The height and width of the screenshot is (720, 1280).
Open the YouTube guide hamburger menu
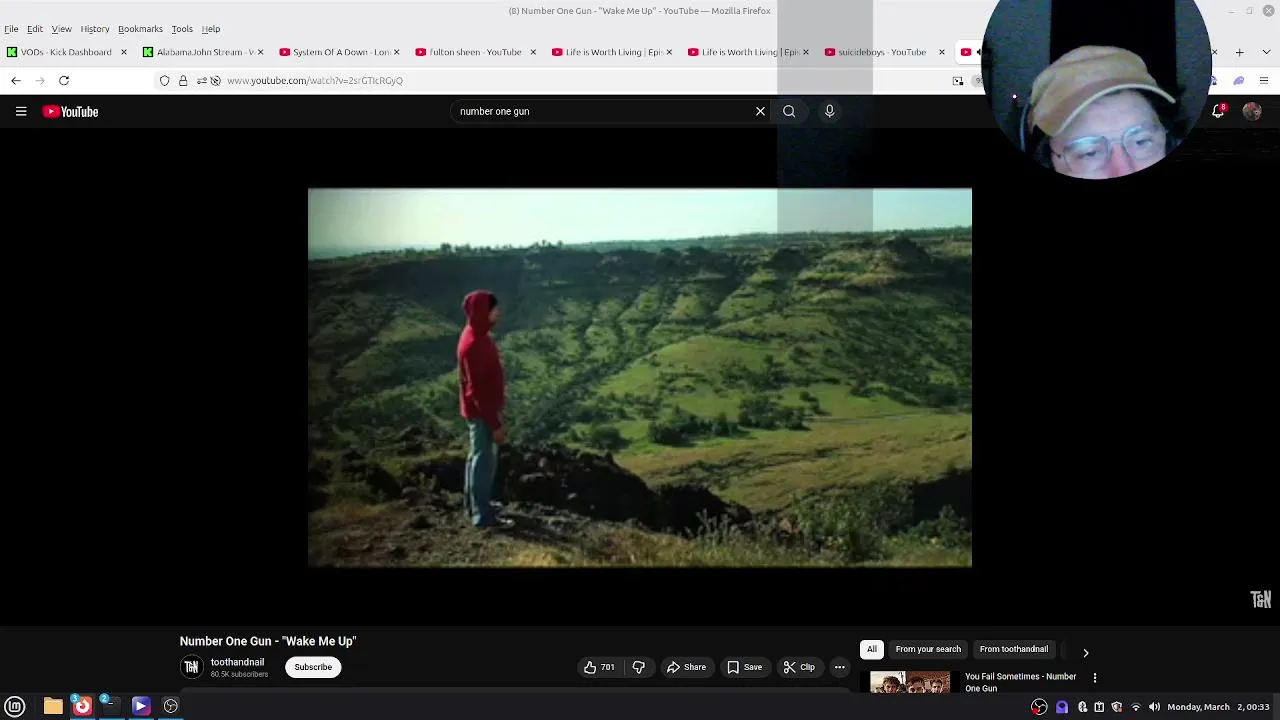[21, 112]
